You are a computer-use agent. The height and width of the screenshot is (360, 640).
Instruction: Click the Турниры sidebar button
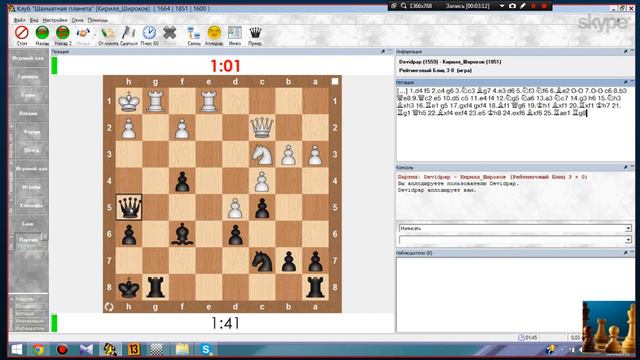point(28,77)
